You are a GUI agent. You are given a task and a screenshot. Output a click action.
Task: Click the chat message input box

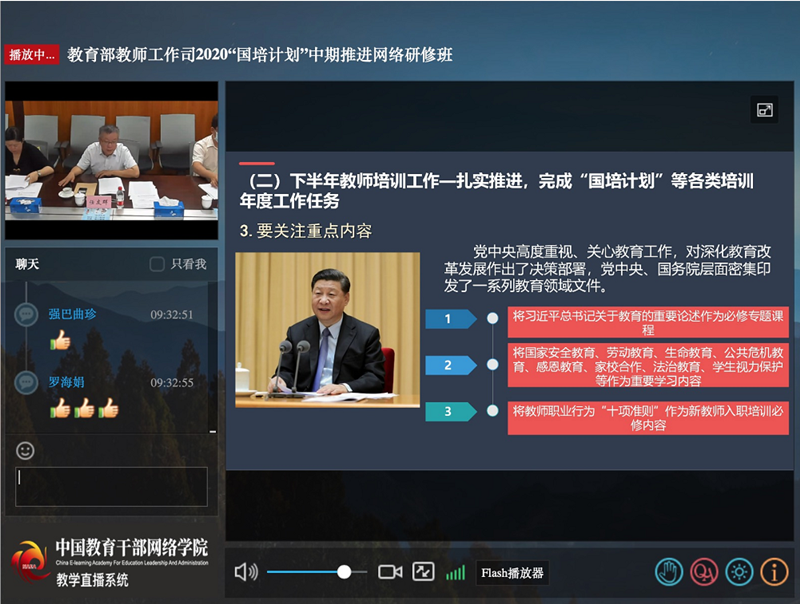tap(111, 486)
